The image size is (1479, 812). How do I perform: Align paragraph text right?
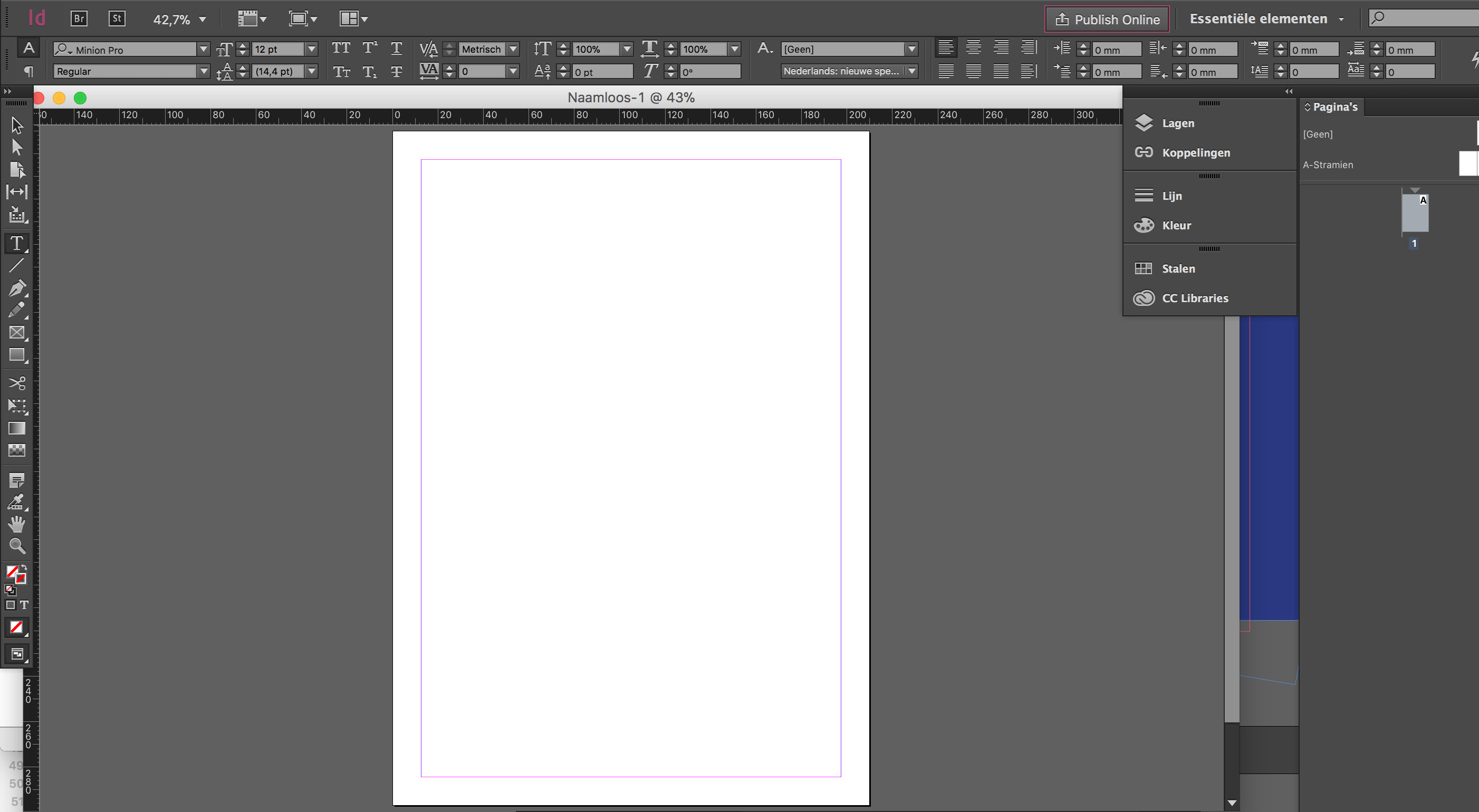coord(1001,47)
